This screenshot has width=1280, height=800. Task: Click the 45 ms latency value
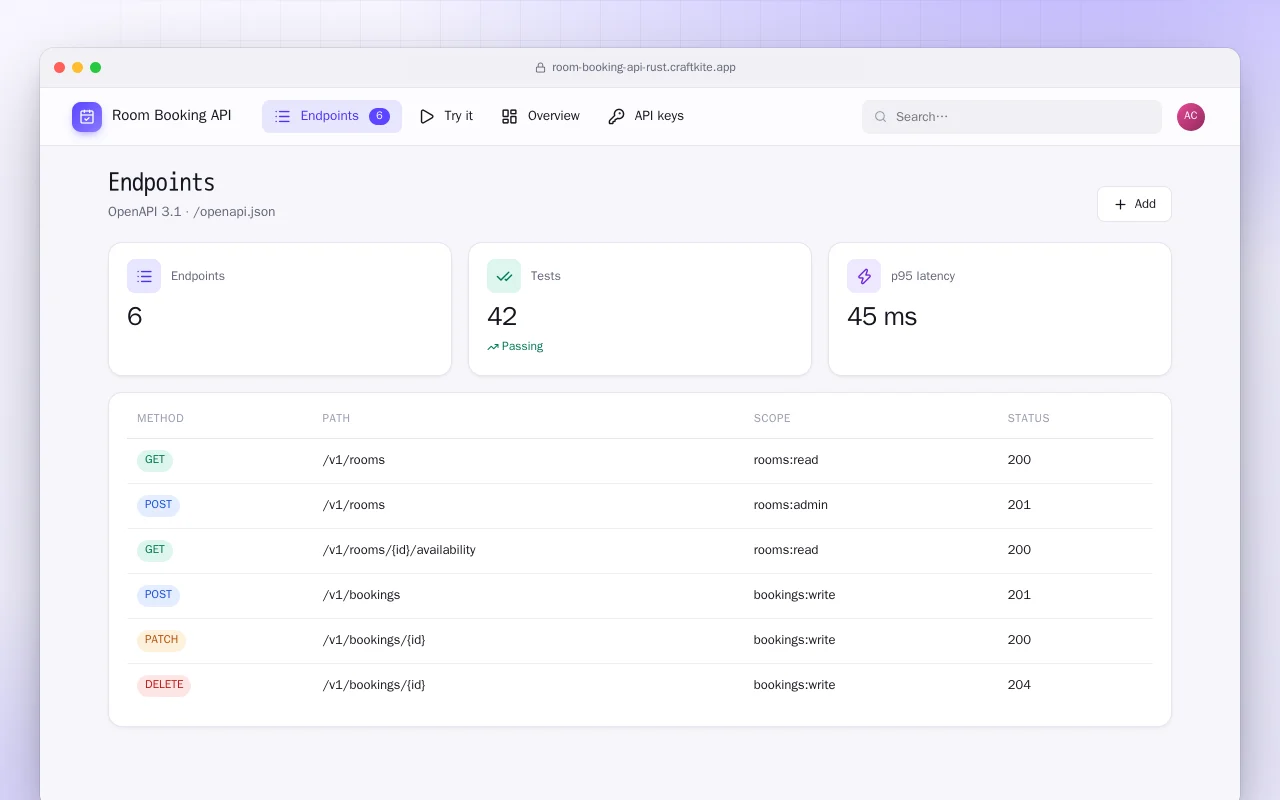[x=882, y=317]
